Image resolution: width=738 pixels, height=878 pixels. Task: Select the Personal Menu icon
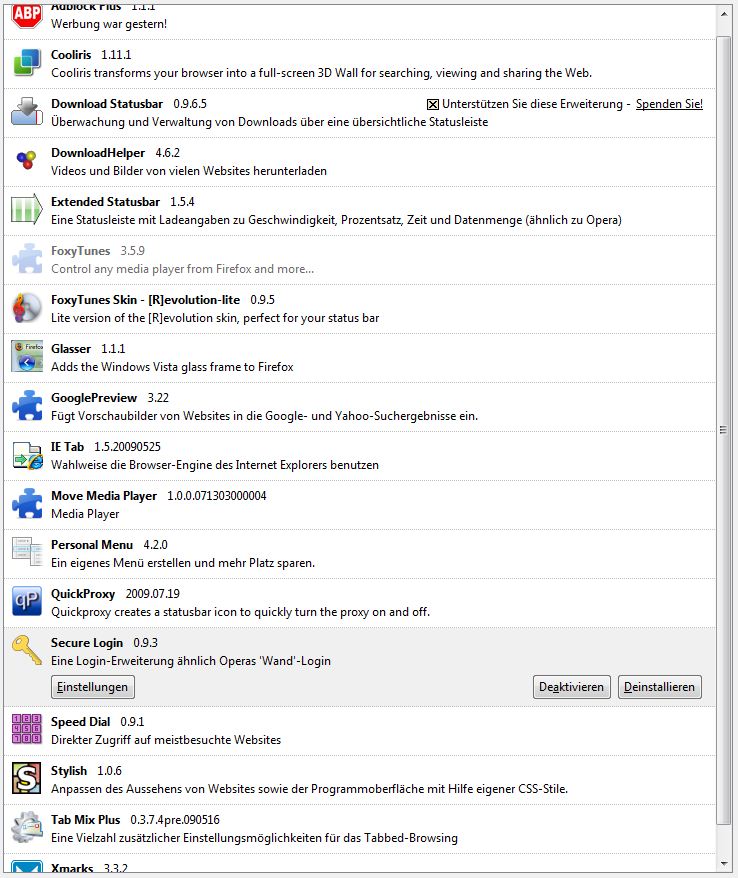coord(27,552)
